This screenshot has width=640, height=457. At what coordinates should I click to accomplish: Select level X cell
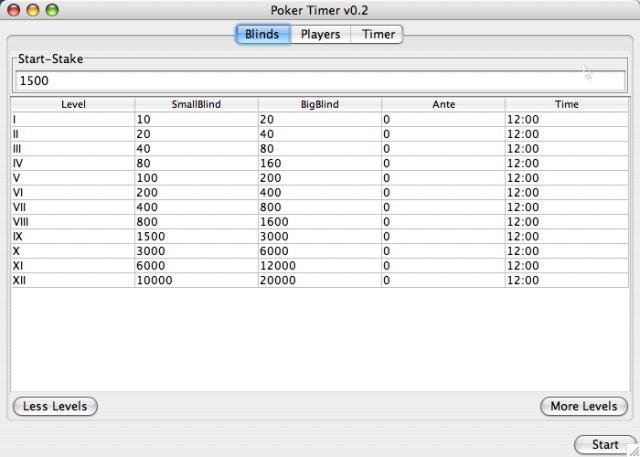pos(73,251)
